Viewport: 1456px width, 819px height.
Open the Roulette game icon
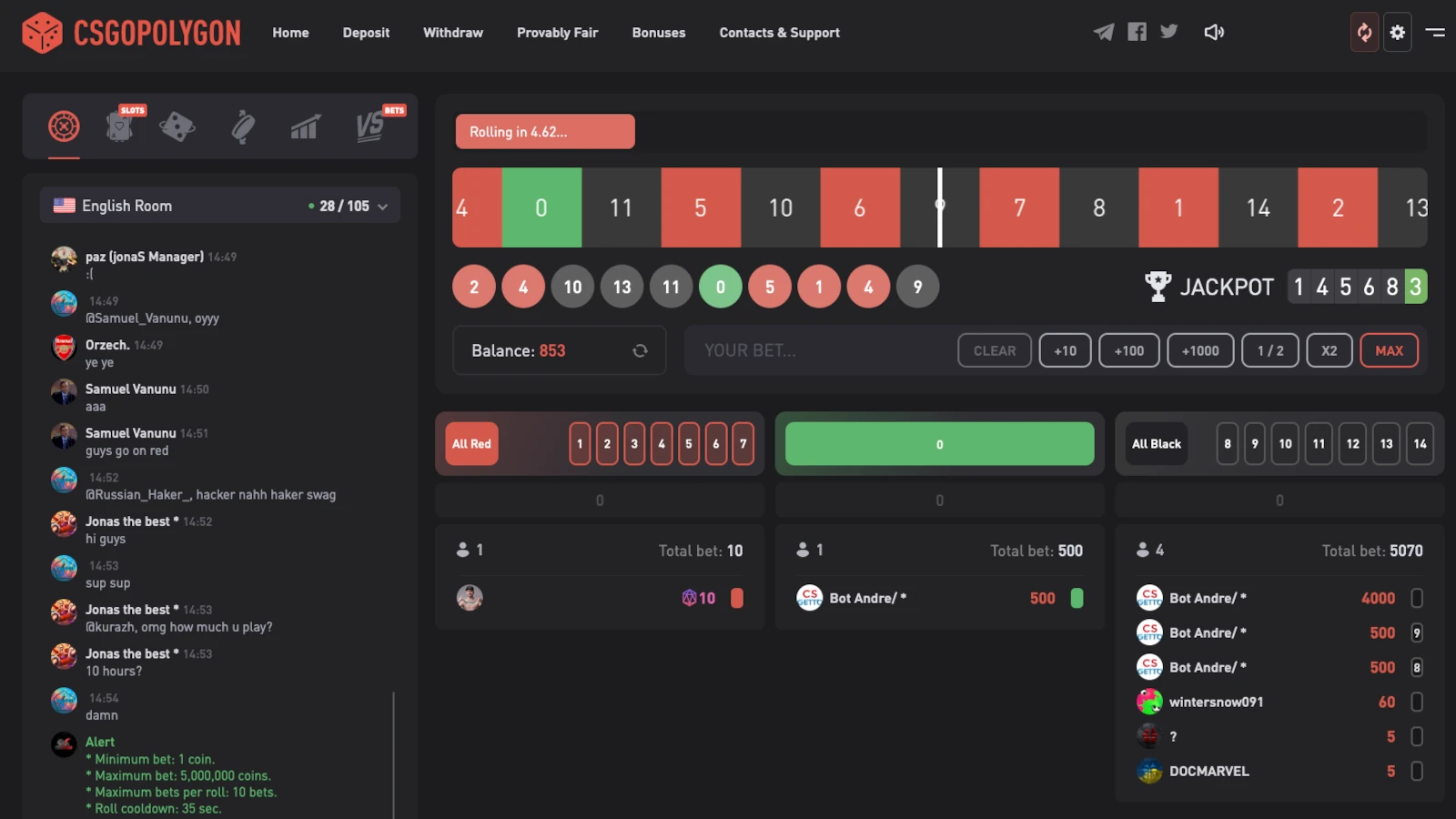coord(64,126)
